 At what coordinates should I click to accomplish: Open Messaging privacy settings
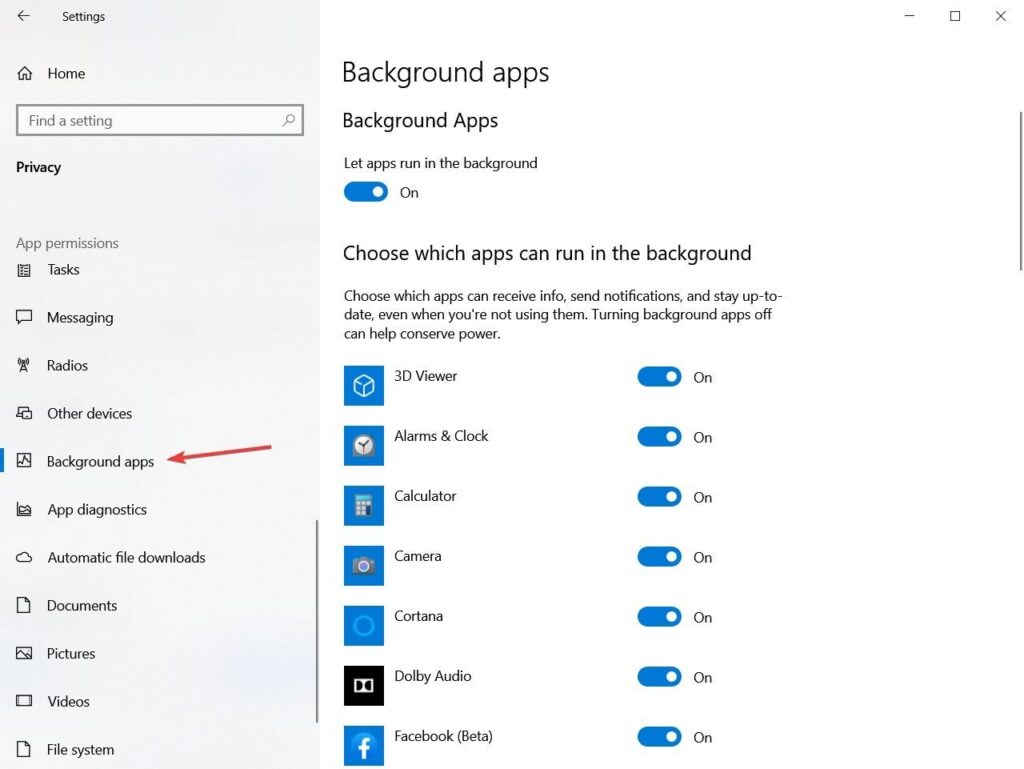point(80,317)
